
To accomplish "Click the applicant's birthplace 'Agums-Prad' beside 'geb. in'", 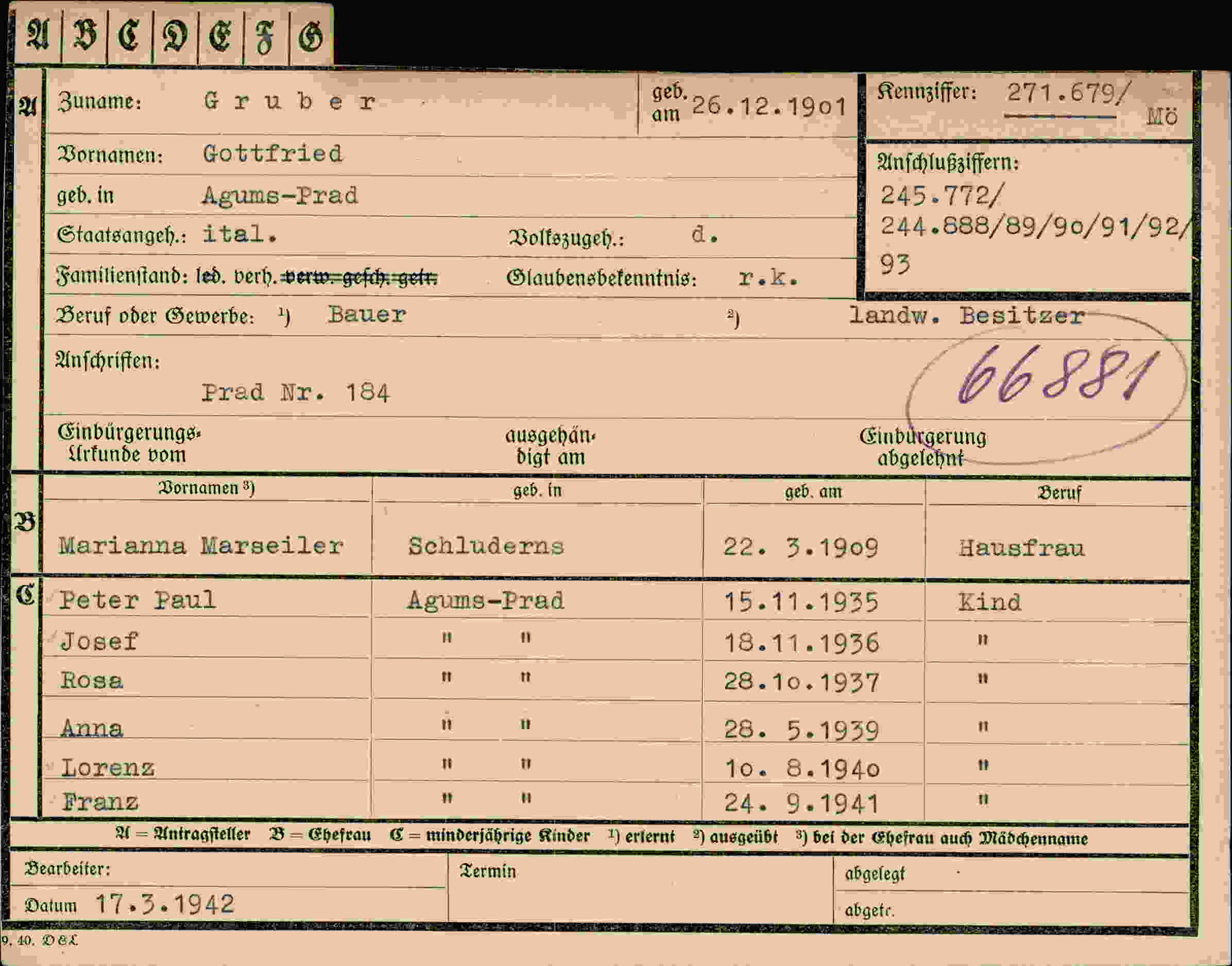I will tap(280, 196).
